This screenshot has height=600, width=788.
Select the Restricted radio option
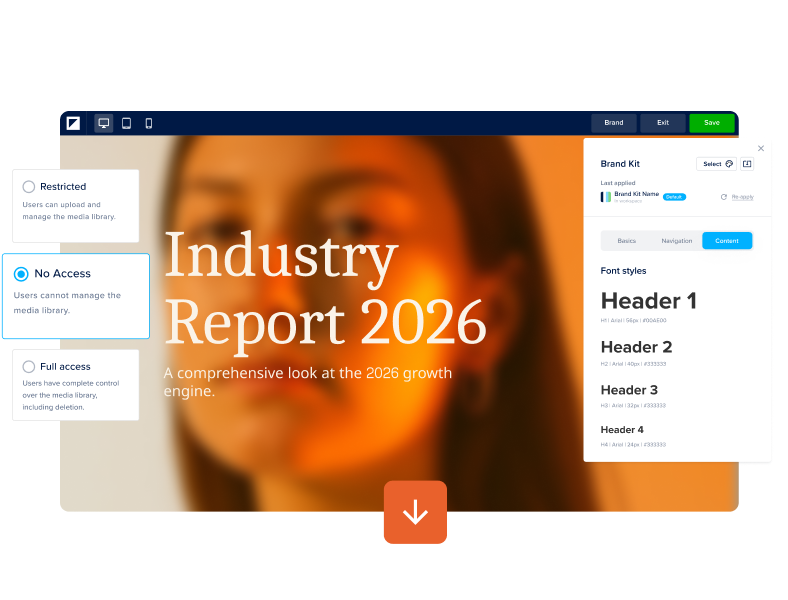29,187
